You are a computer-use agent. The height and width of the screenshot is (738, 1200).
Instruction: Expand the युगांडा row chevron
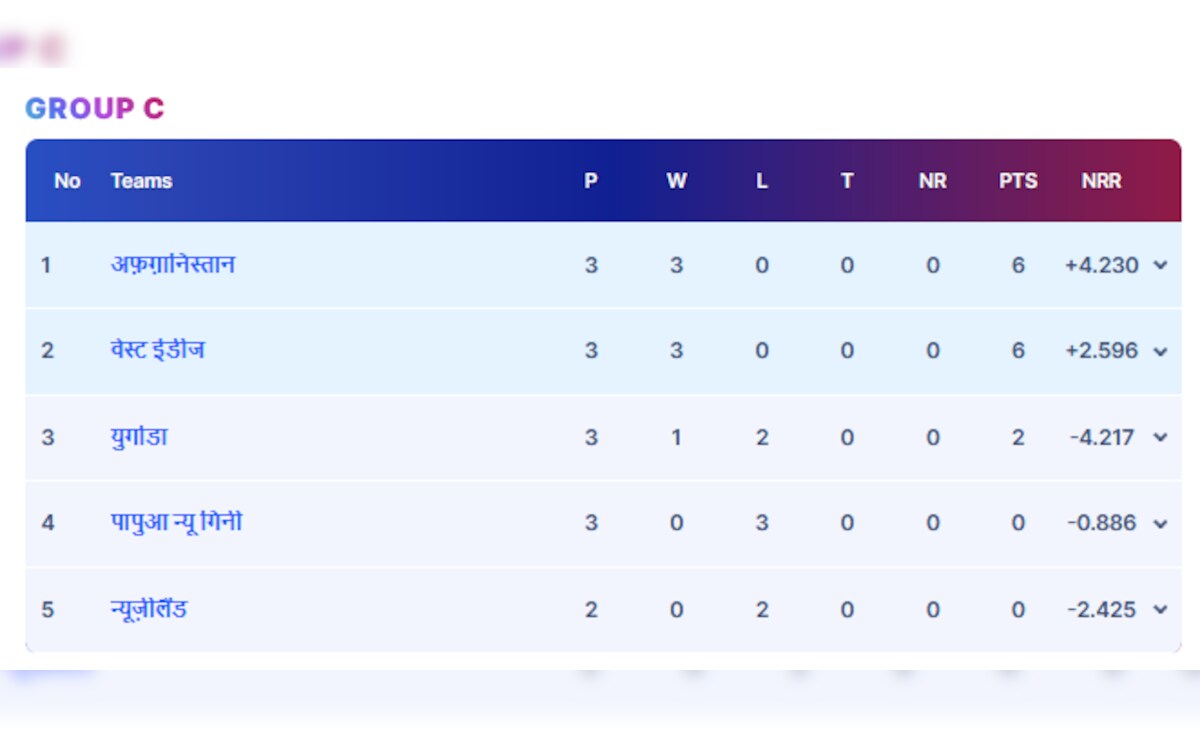pyautogui.click(x=1160, y=438)
